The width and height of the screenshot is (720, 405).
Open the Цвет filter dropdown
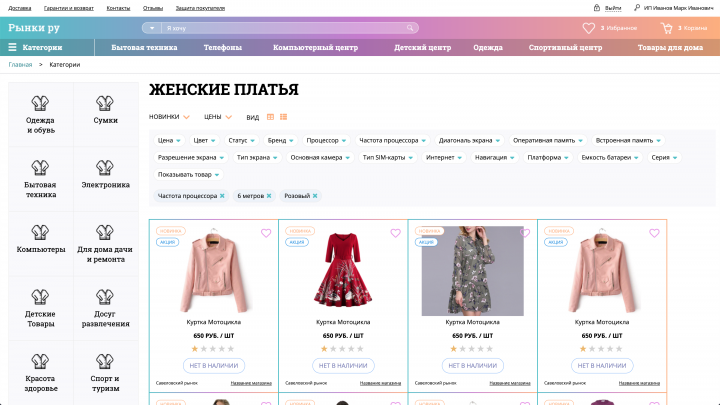point(204,141)
